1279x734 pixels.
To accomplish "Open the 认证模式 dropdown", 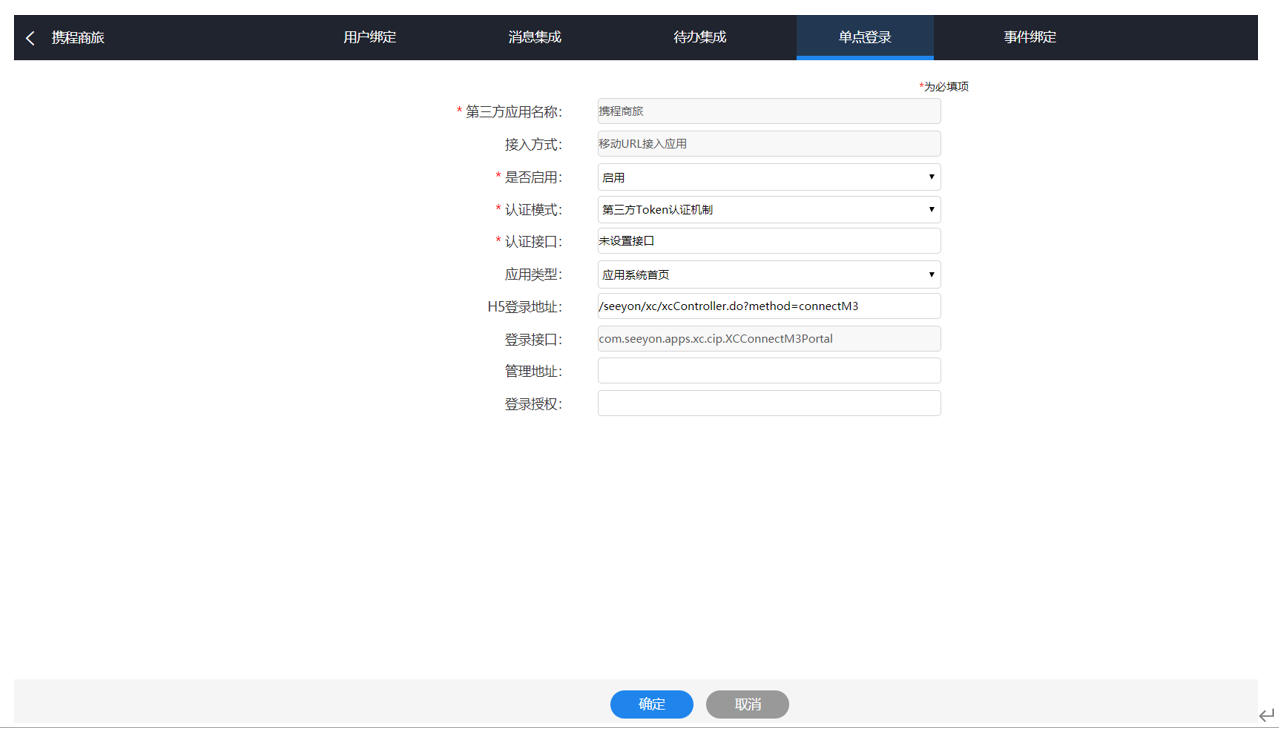I will pyautogui.click(x=768, y=210).
